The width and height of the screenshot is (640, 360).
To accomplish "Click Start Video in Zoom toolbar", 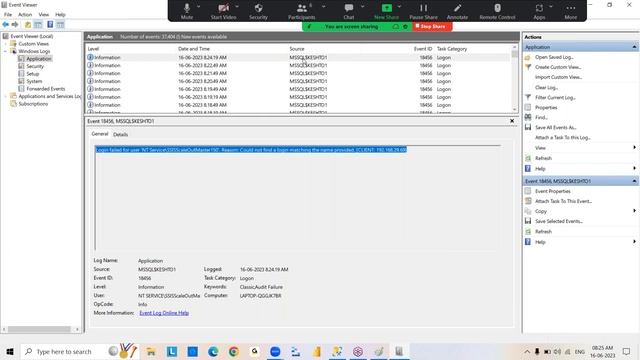I will 223,11.
